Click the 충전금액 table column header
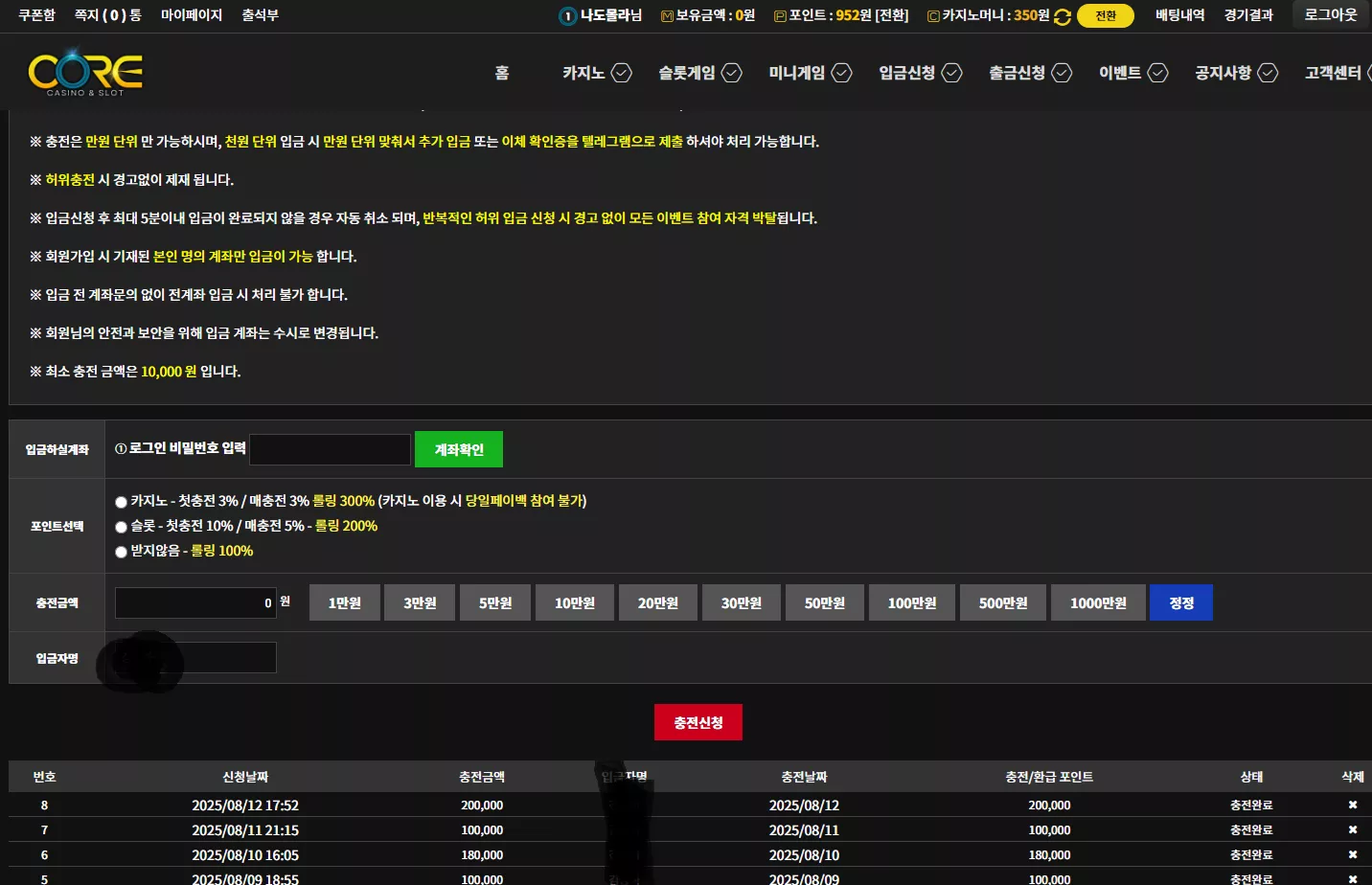Screen dimensions: 1372x885 click(x=482, y=777)
